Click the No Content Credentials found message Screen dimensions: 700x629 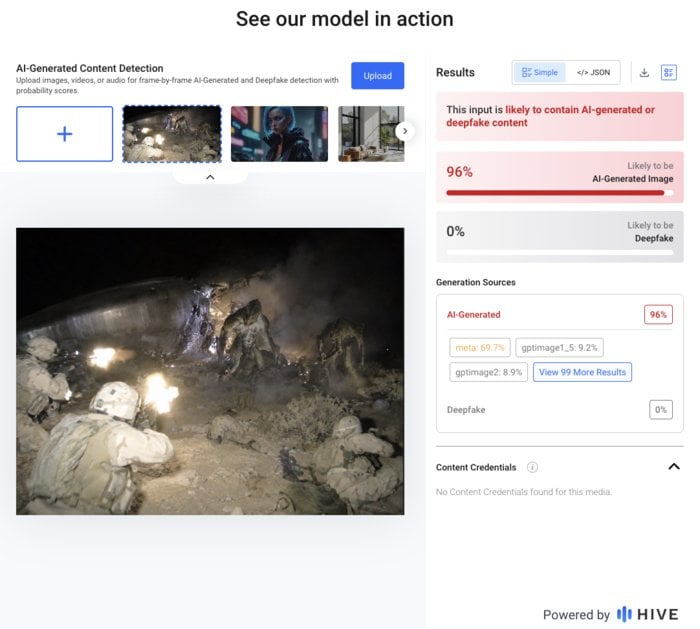524,492
